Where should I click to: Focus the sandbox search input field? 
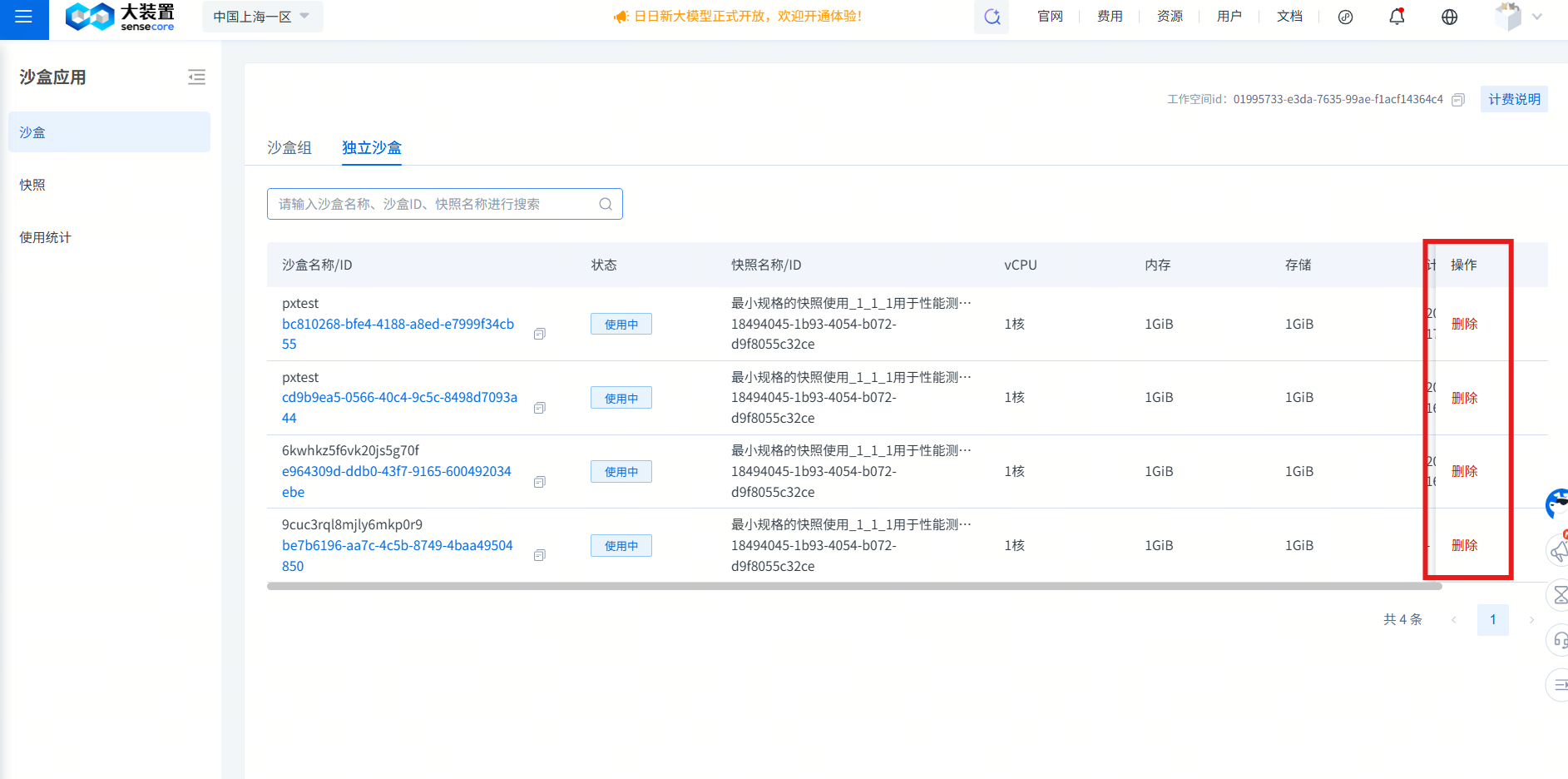click(x=433, y=204)
